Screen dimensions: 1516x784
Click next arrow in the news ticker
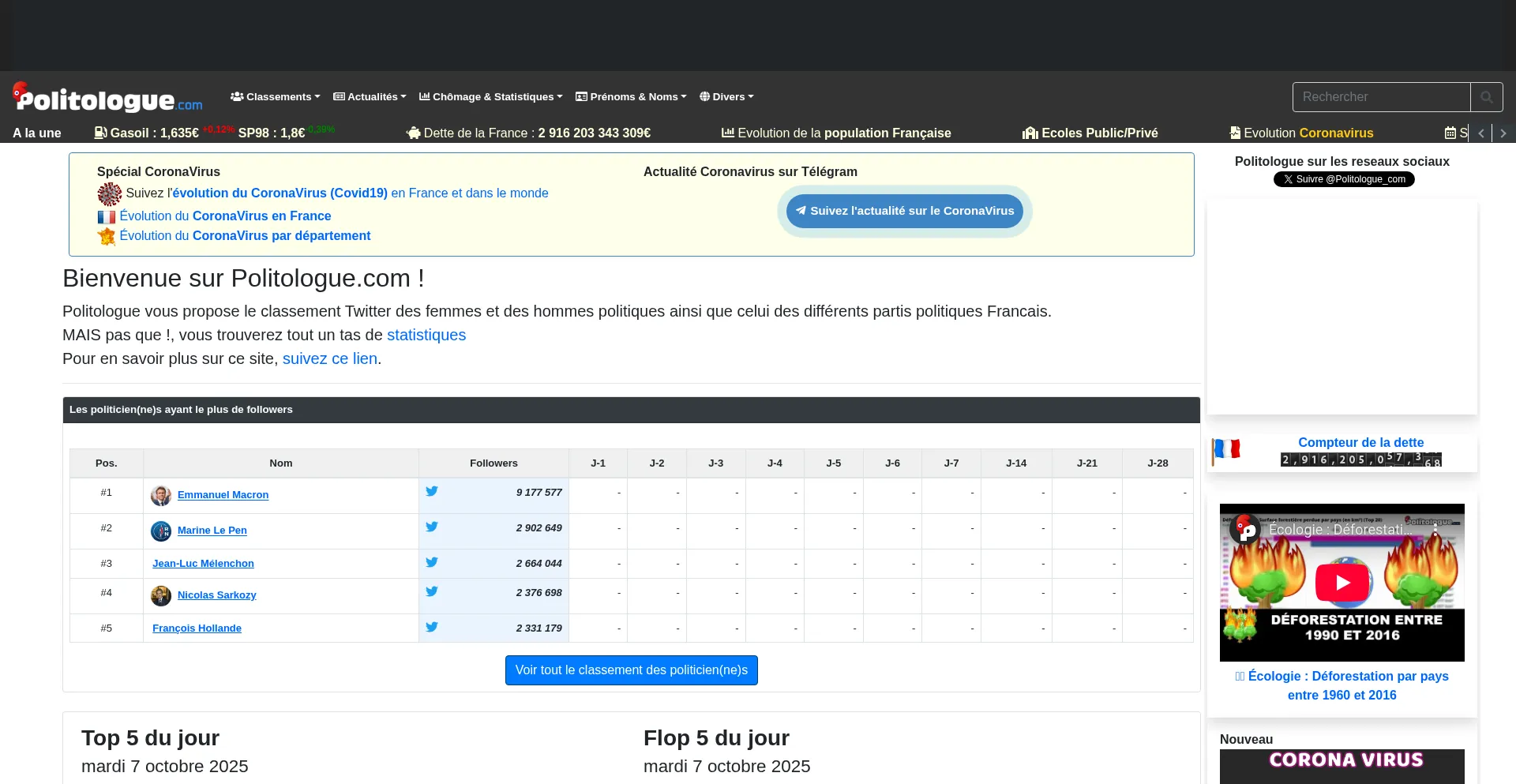click(x=1503, y=133)
